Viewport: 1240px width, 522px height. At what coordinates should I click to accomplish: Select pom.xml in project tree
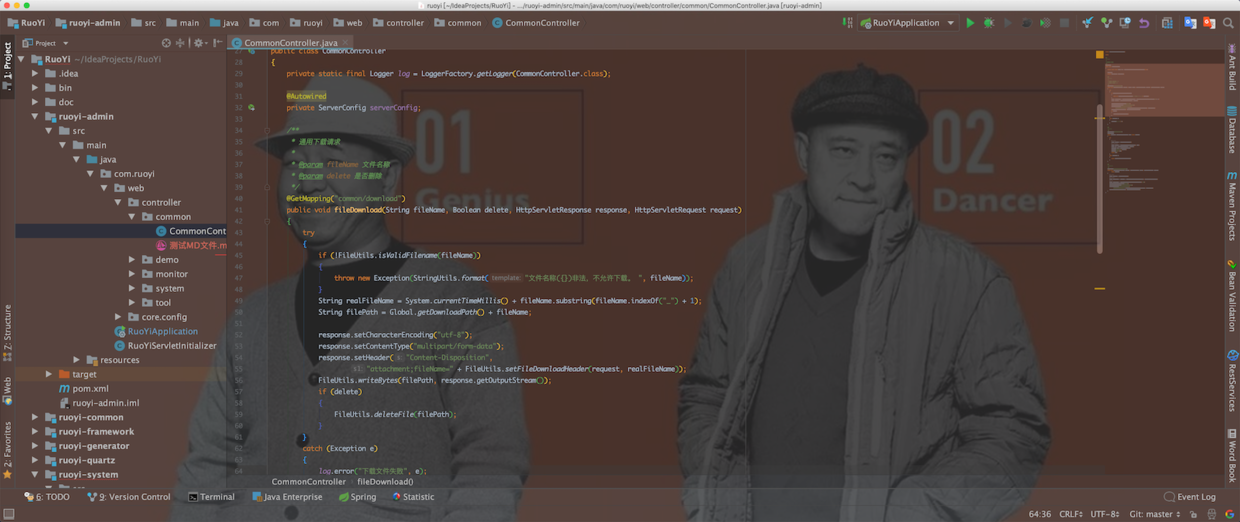[90, 389]
